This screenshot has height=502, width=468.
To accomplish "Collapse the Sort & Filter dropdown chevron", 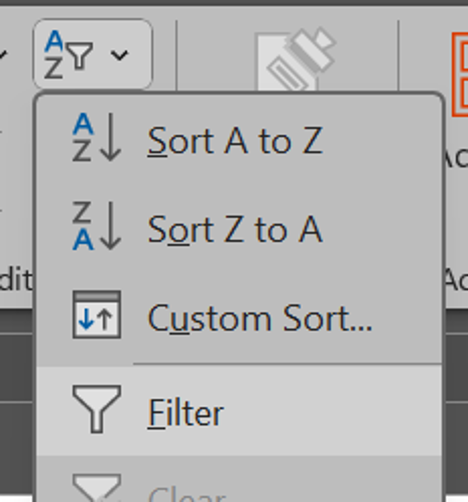I will pos(119,55).
